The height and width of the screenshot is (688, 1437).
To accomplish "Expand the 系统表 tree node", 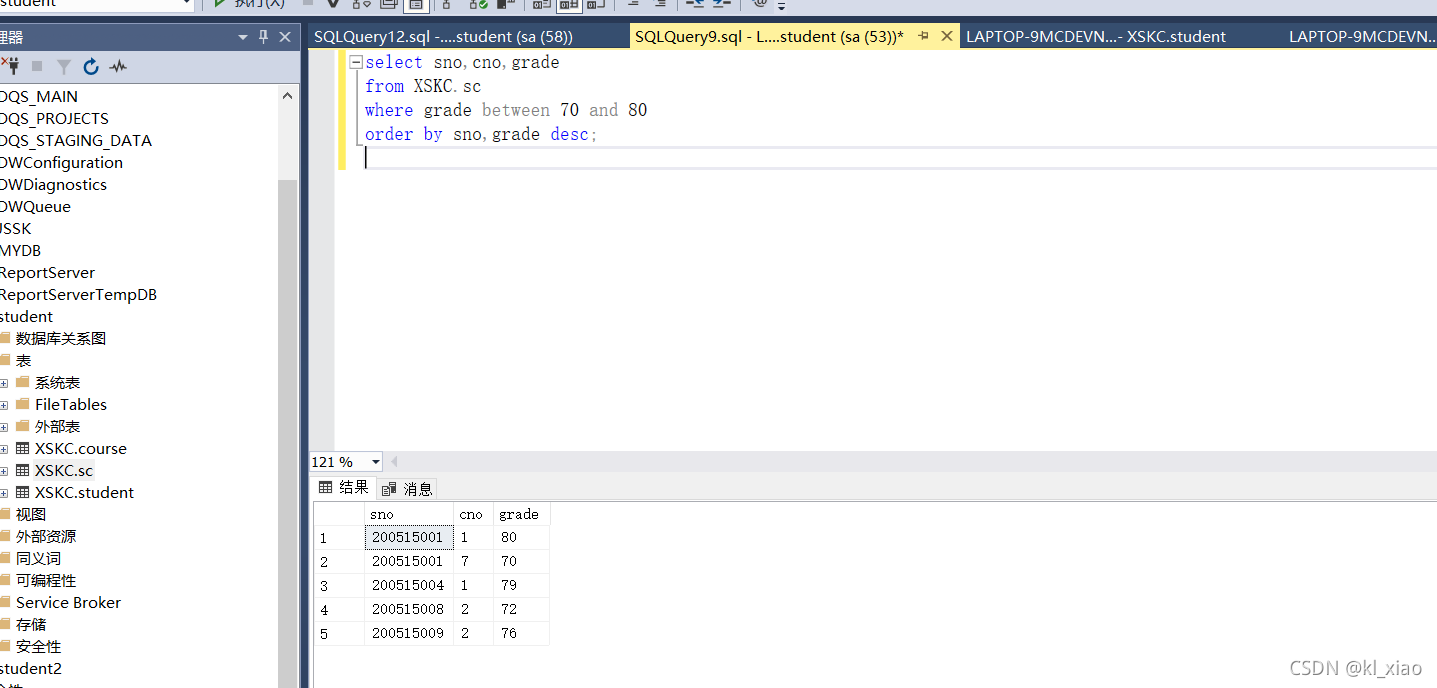I will (x=4, y=383).
